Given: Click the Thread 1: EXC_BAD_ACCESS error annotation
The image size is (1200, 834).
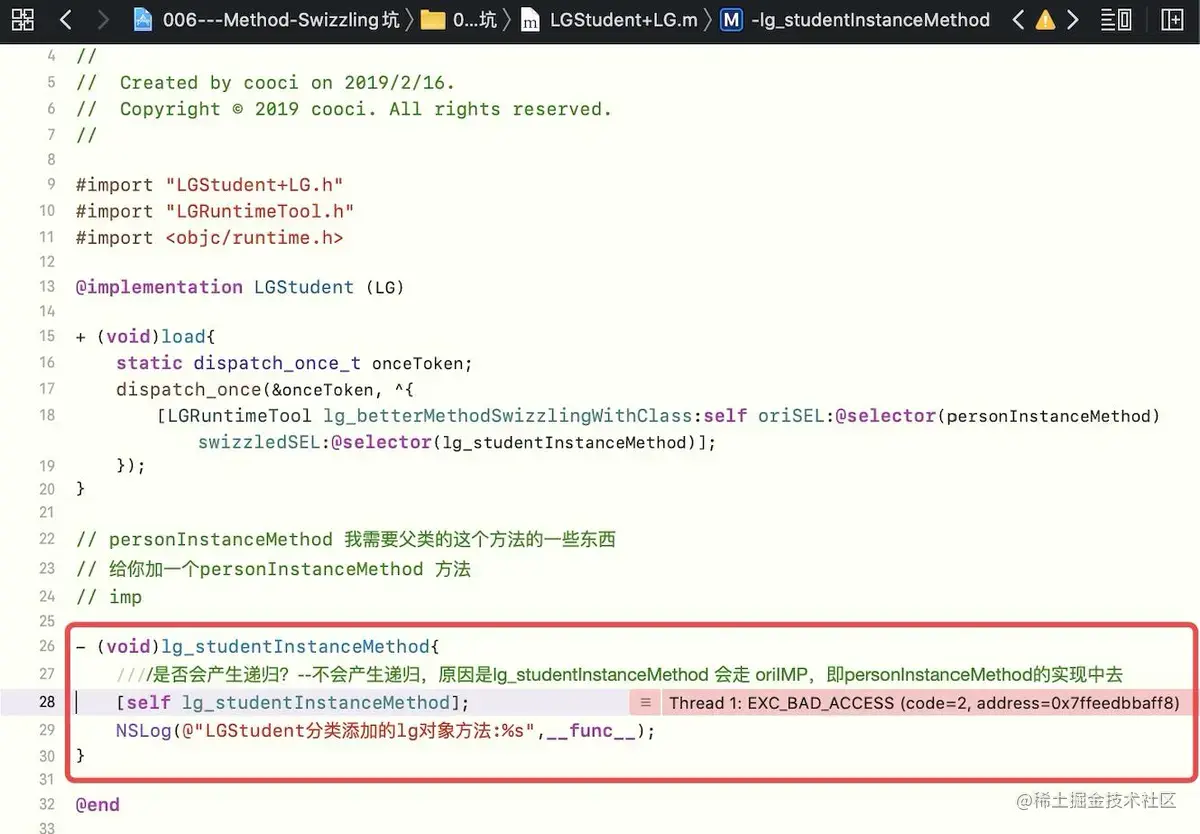Looking at the screenshot, I should [x=924, y=703].
